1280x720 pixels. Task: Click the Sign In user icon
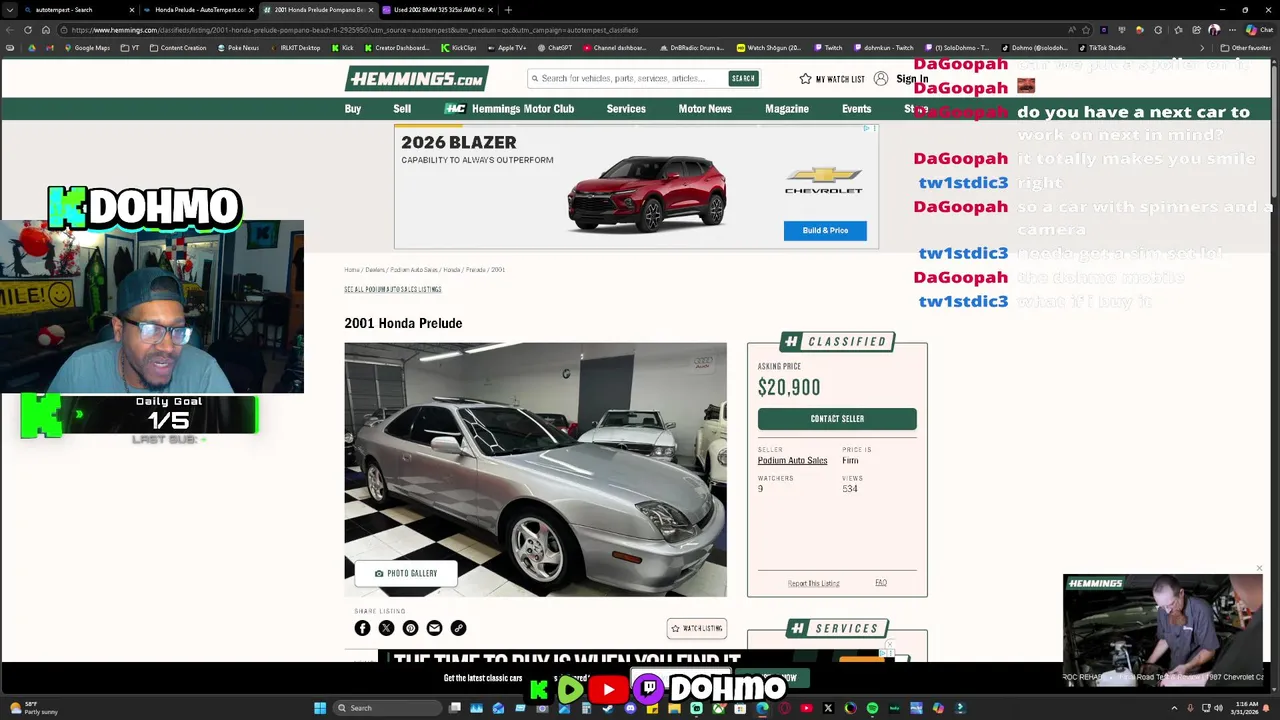[x=880, y=78]
